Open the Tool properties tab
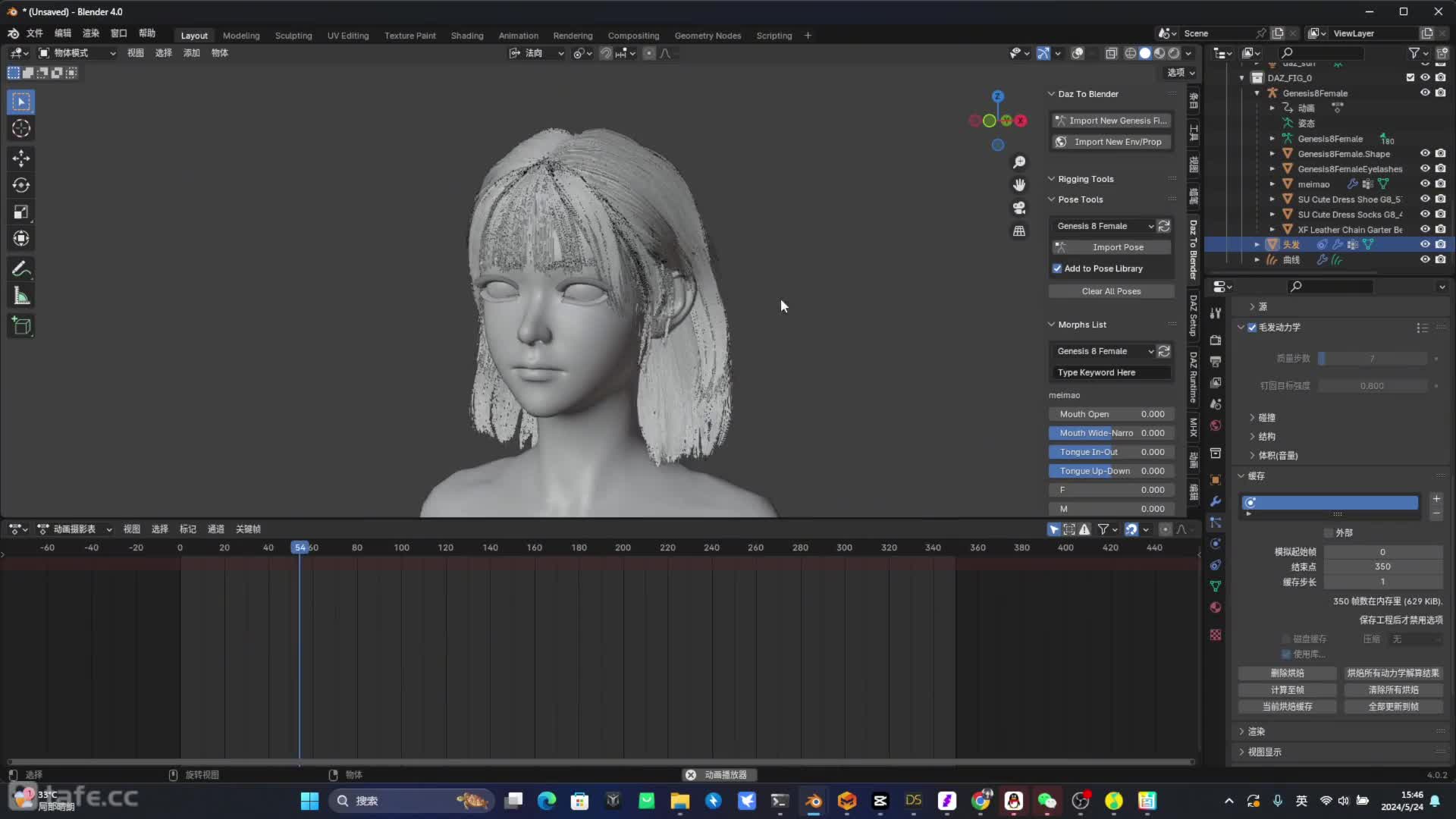 coord(1216,313)
